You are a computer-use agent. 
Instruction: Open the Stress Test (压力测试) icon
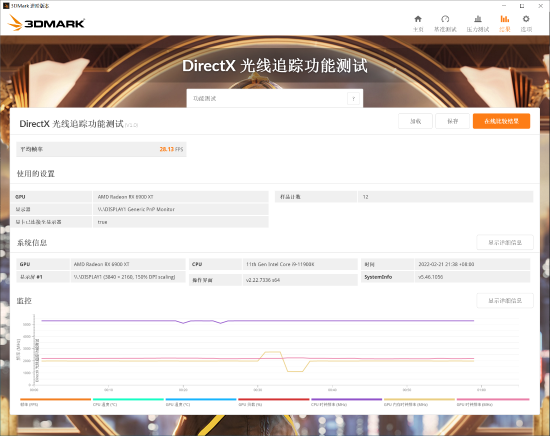[x=478, y=19]
